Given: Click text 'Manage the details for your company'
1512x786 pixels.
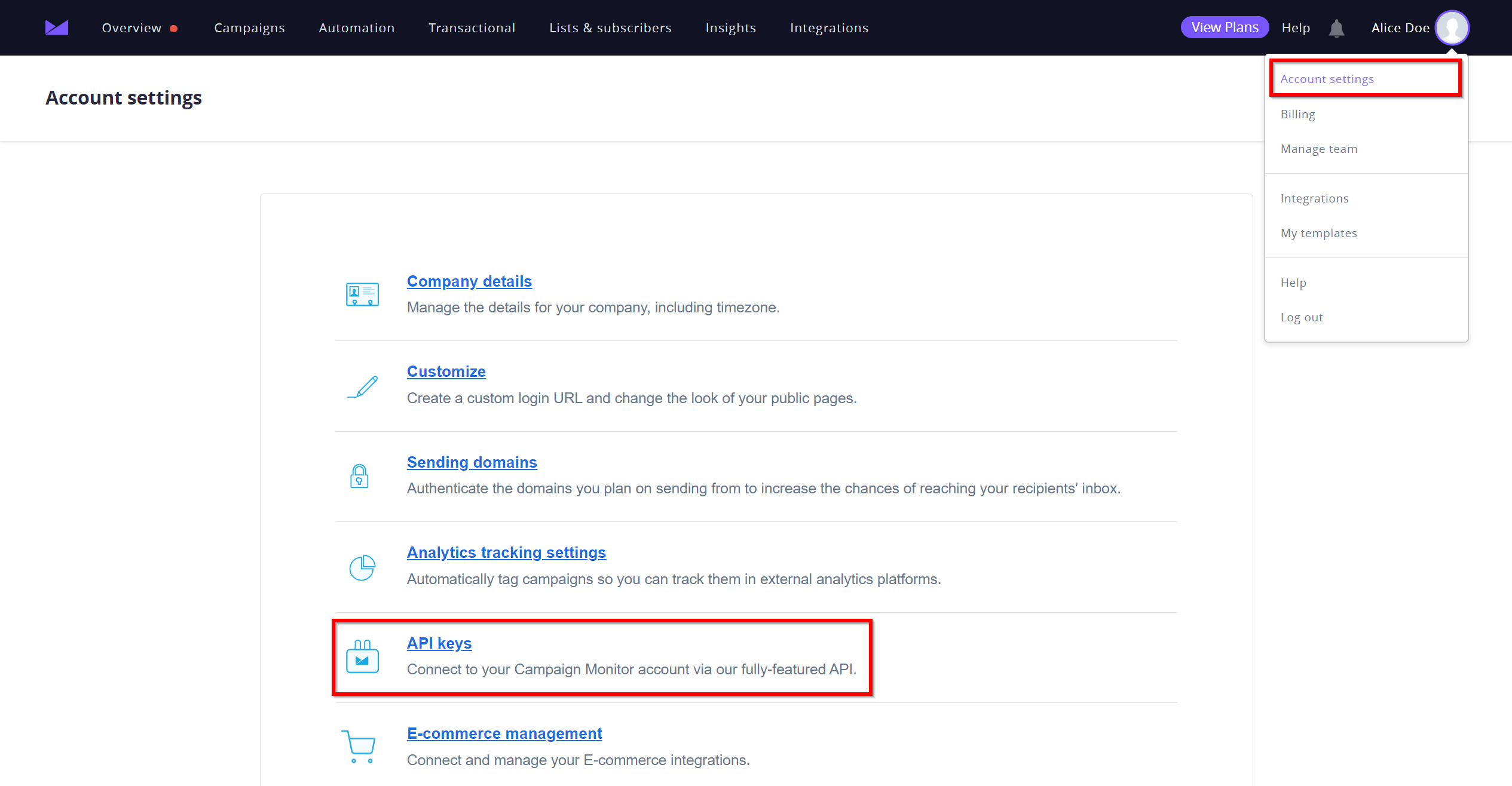Looking at the screenshot, I should coord(529,308).
